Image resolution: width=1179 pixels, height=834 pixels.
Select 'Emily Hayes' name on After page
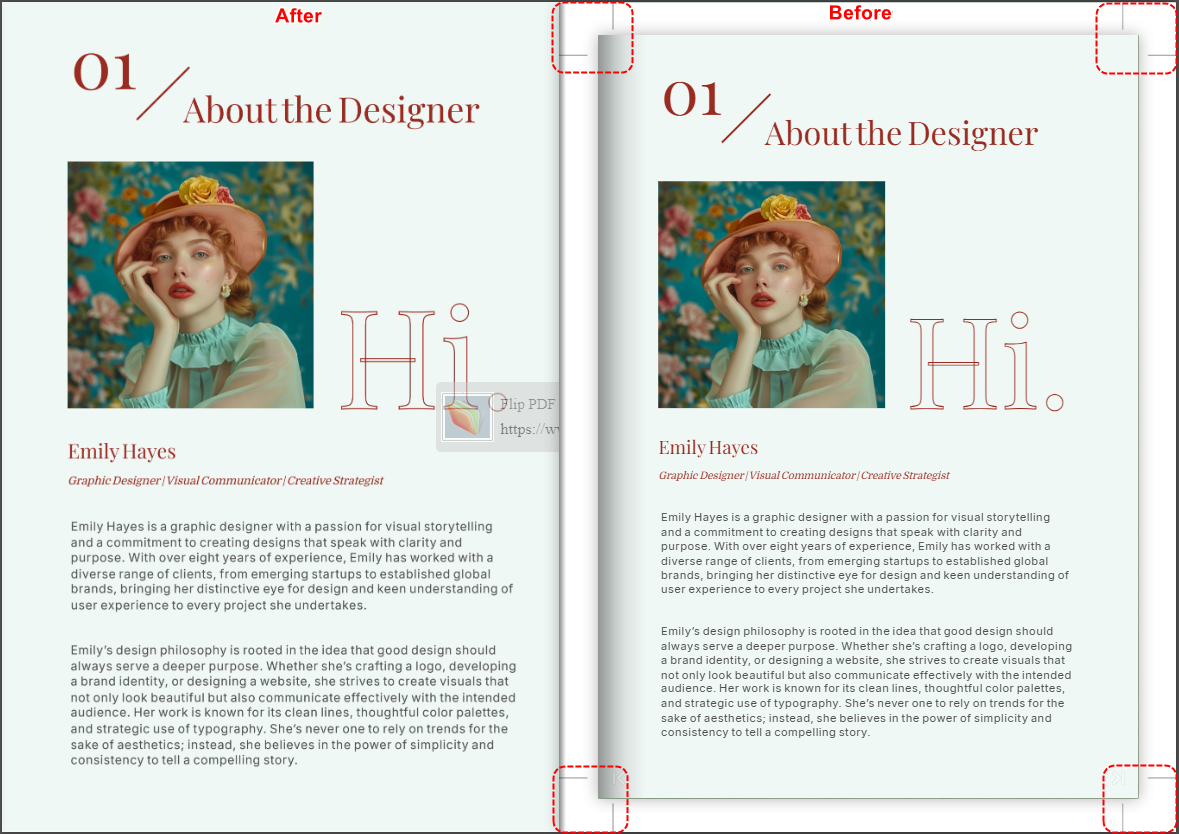click(x=122, y=452)
